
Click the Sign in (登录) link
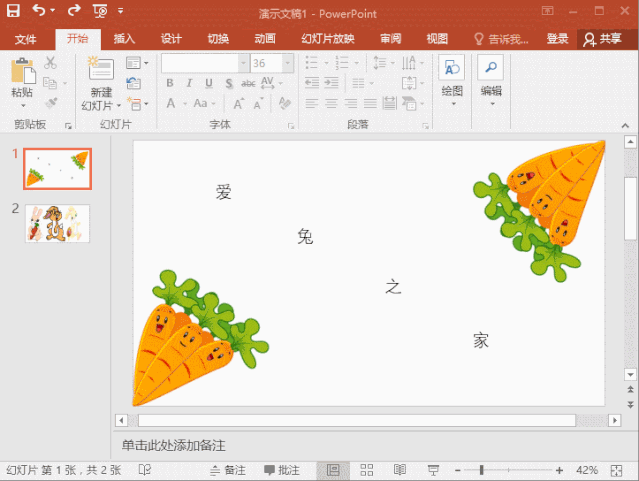point(557,39)
